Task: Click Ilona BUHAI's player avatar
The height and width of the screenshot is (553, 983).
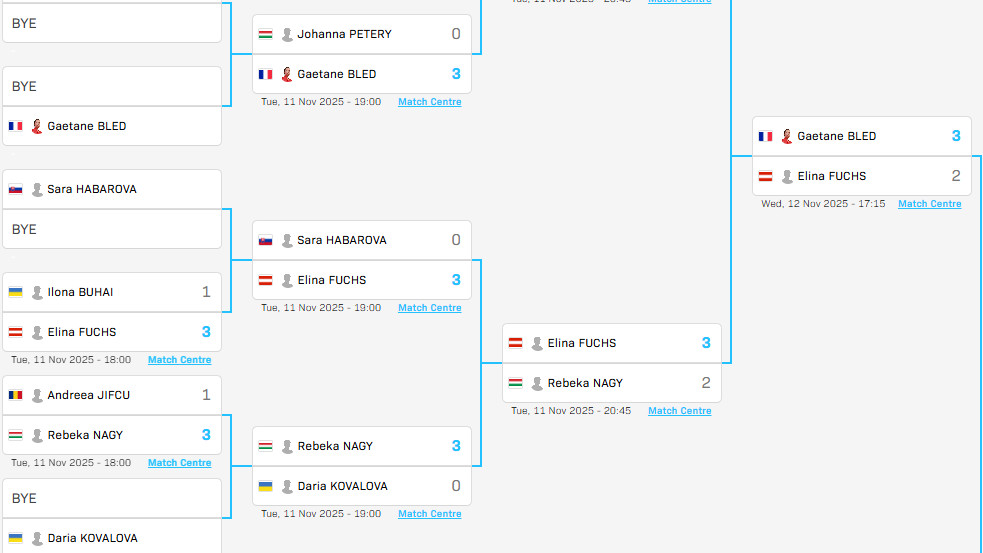Action: [37, 292]
